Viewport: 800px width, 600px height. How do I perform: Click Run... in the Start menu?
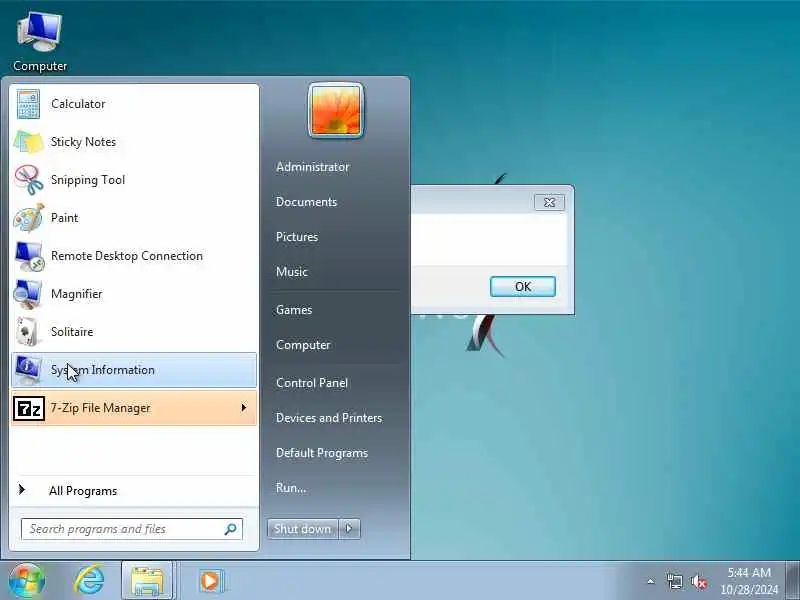(x=291, y=488)
